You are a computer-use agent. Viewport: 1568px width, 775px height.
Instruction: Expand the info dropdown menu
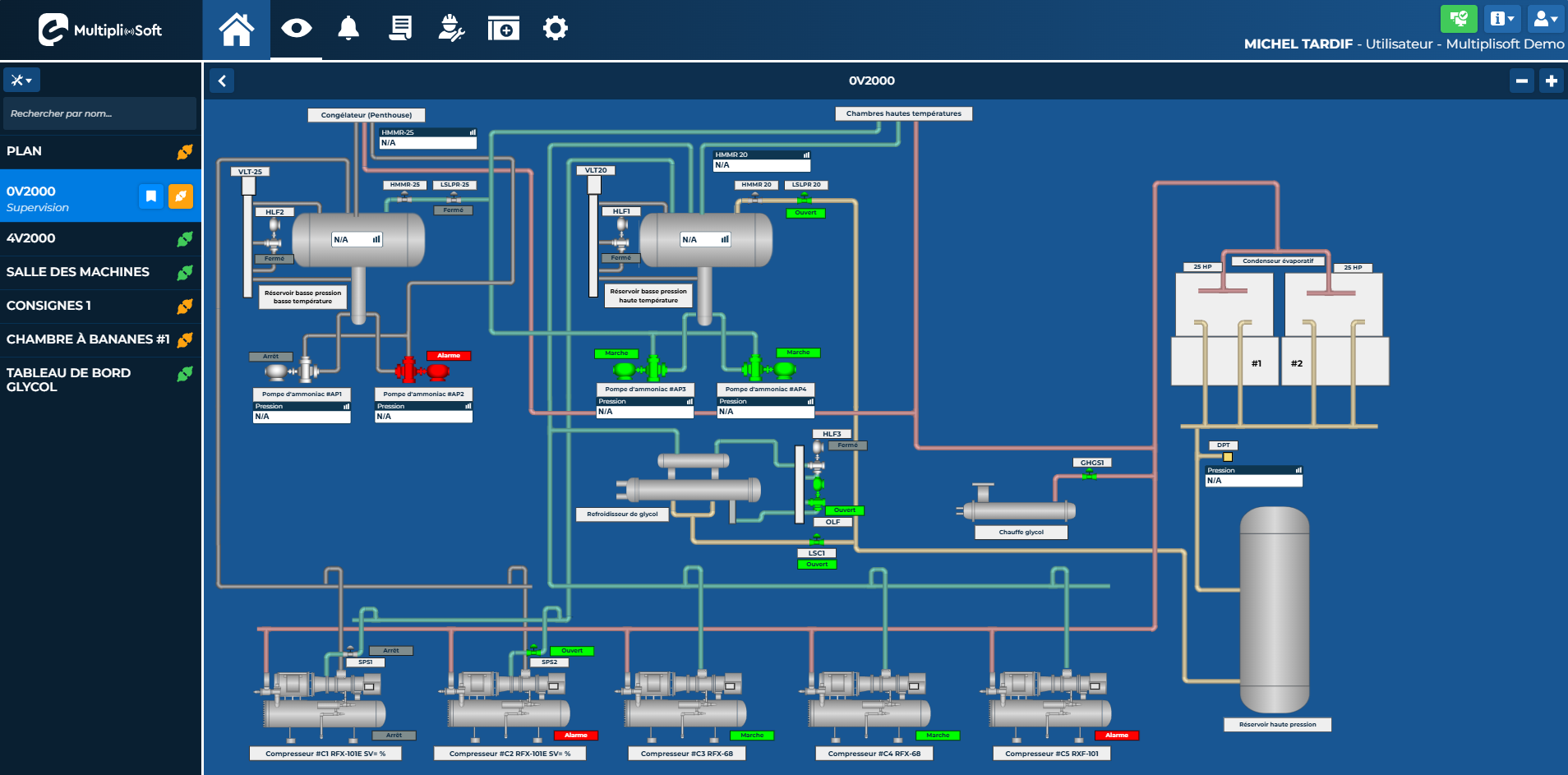(x=1502, y=18)
